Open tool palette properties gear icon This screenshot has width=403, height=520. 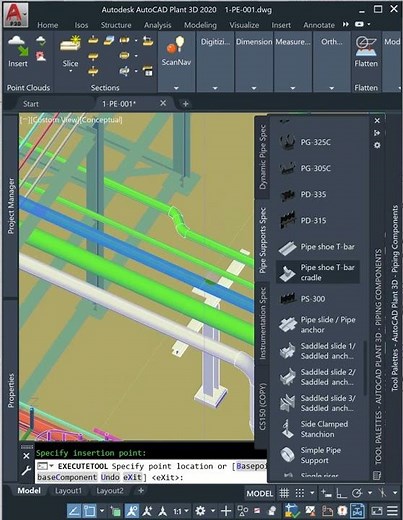[377, 145]
